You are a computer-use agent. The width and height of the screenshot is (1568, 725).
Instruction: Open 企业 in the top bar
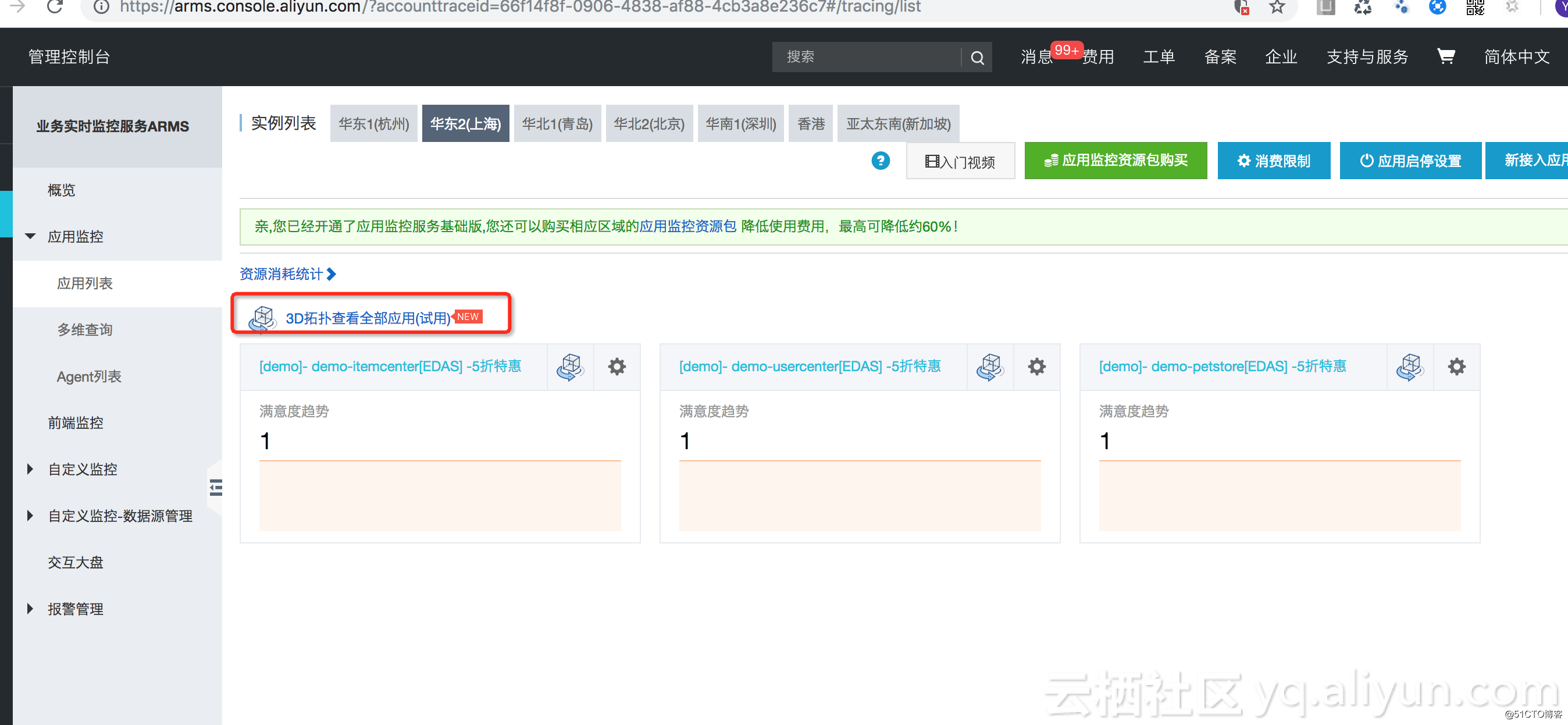pyautogui.click(x=1281, y=56)
